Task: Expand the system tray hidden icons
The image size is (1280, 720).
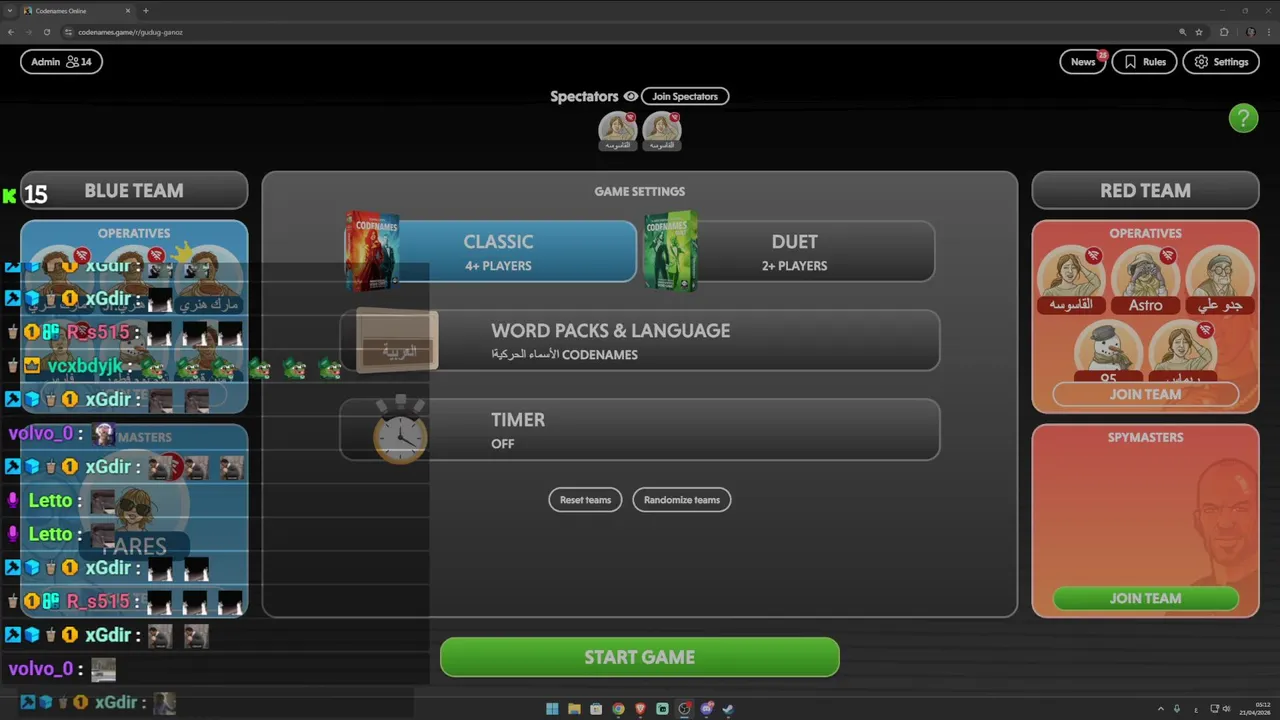Action: point(1161,709)
